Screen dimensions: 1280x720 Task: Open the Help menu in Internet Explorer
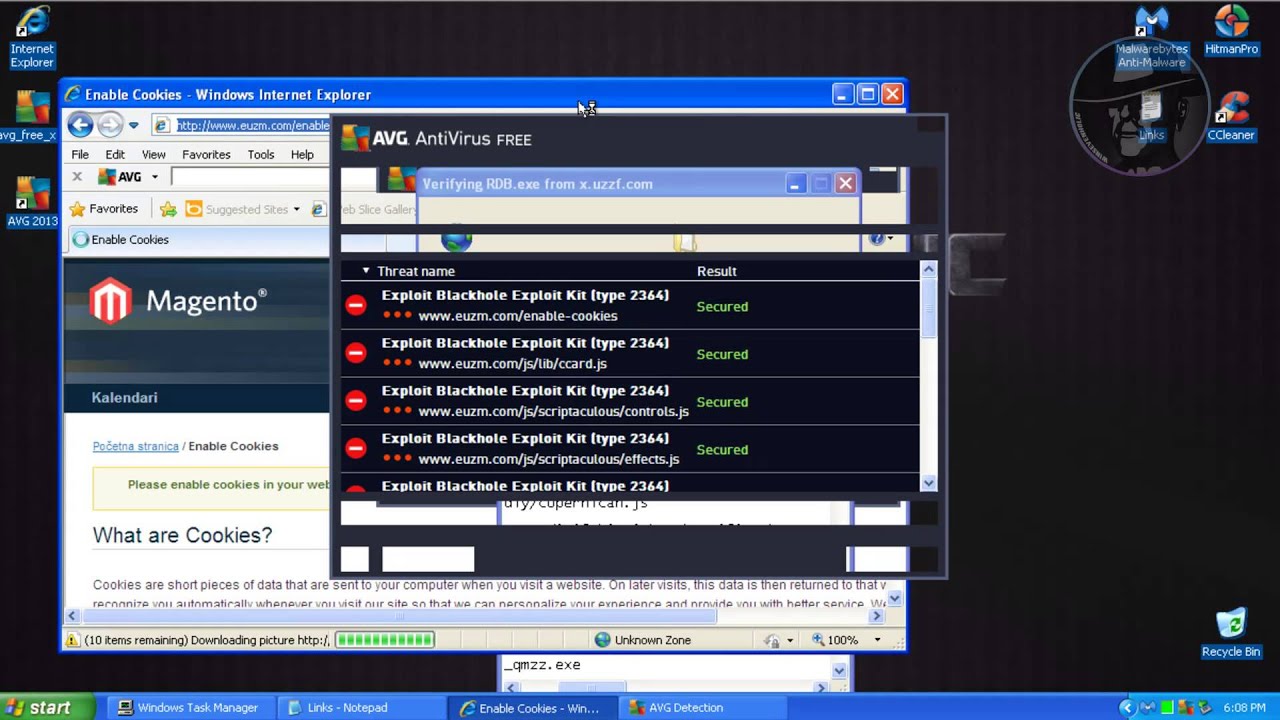(x=302, y=155)
